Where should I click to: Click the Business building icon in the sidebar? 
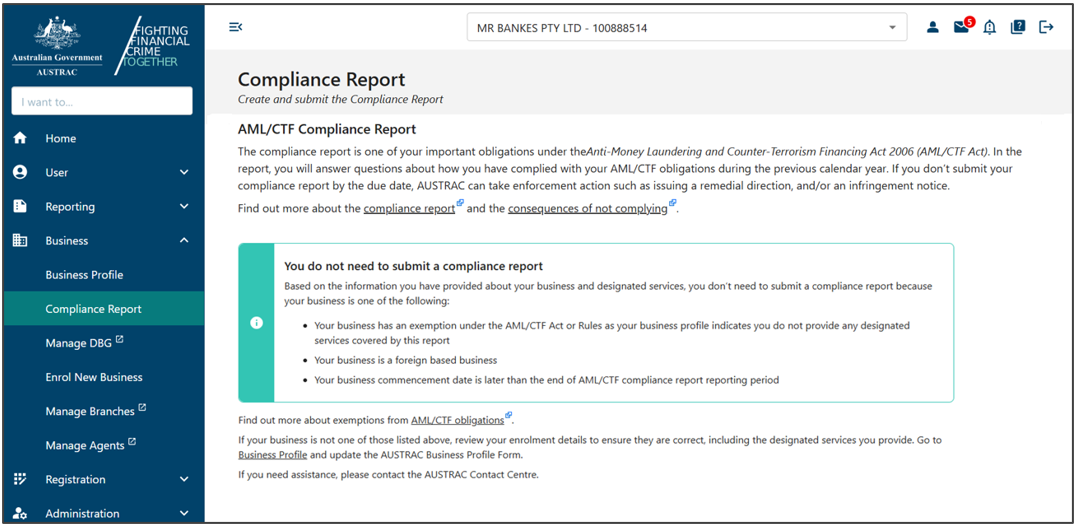[20, 241]
